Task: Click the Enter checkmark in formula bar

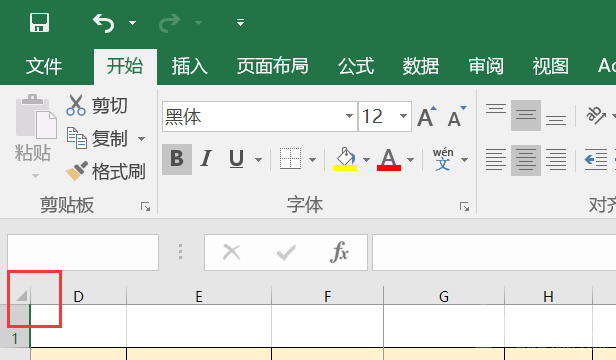Action: [x=286, y=252]
